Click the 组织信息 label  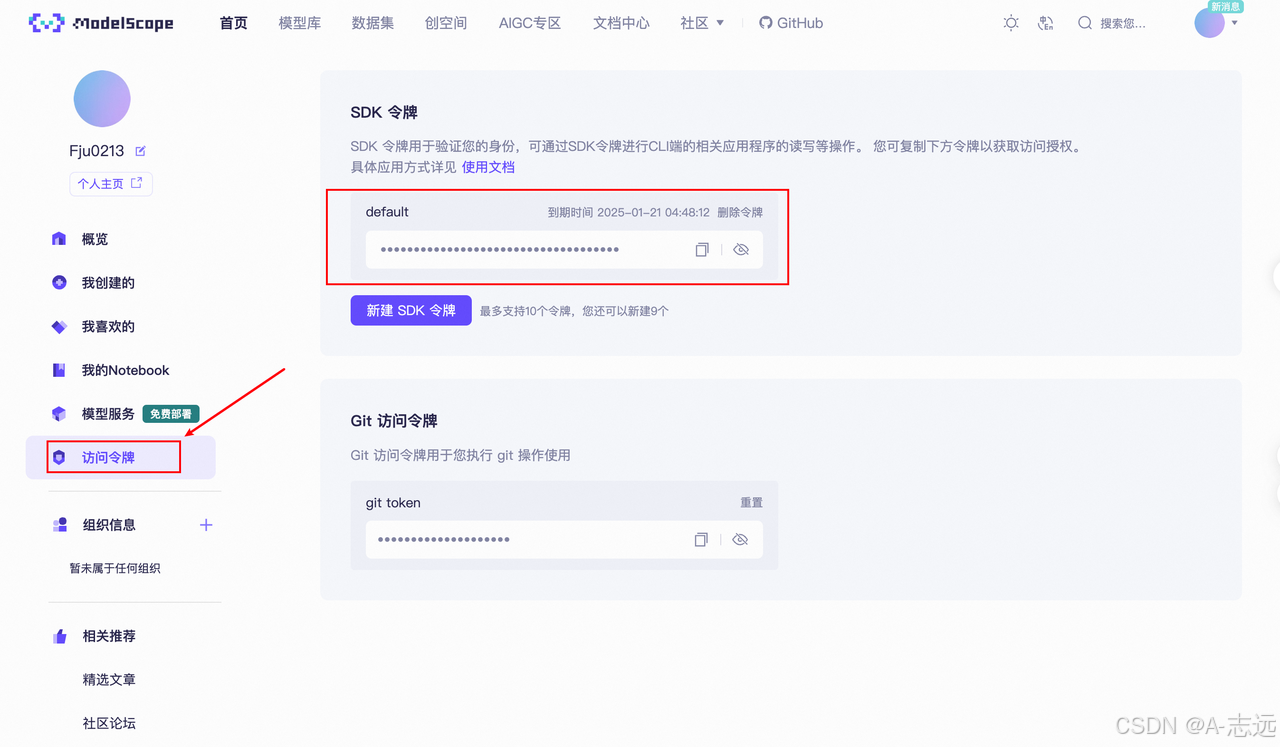pyautogui.click(x=109, y=525)
